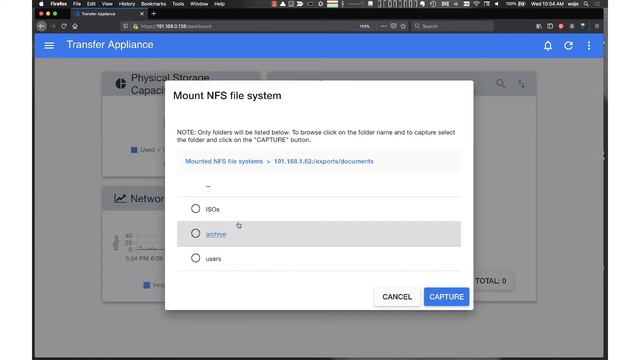Open the Window menu
Image resolution: width=640 pixels, height=360 pixels.
pyautogui.click(x=199, y=4)
